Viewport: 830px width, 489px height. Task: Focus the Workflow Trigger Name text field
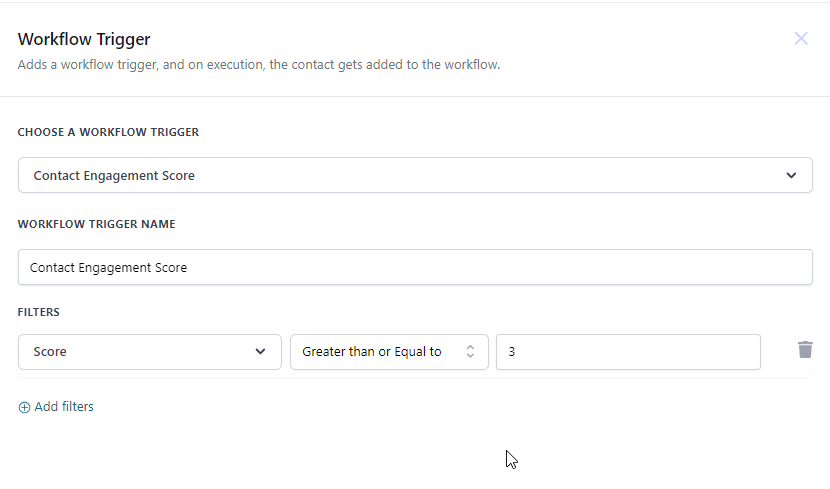[x=415, y=267]
